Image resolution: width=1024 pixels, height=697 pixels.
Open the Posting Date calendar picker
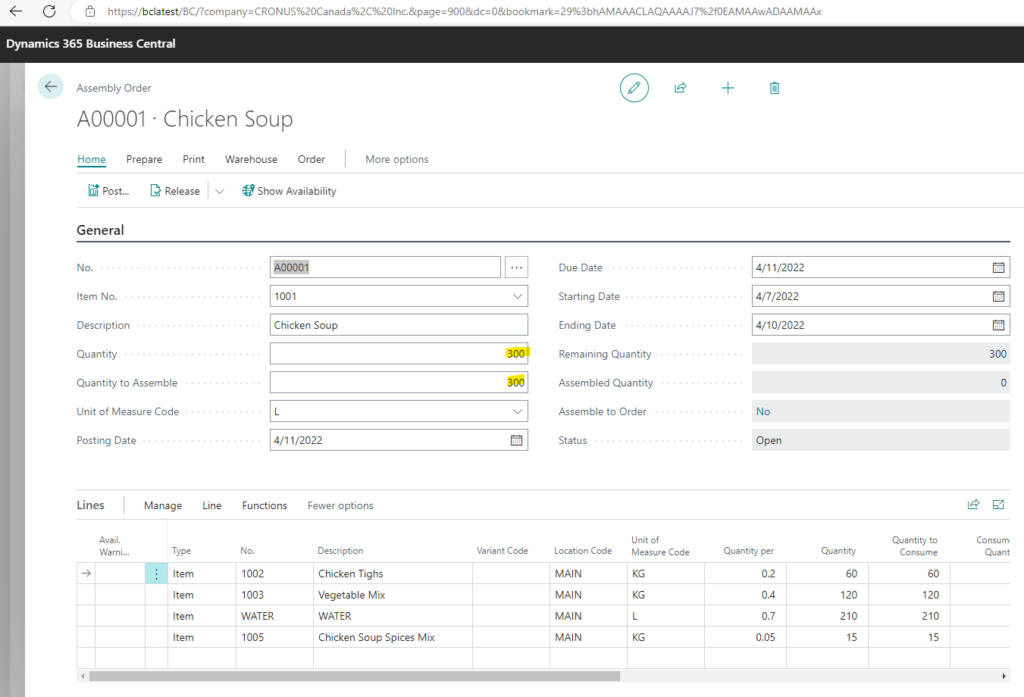[x=517, y=440]
